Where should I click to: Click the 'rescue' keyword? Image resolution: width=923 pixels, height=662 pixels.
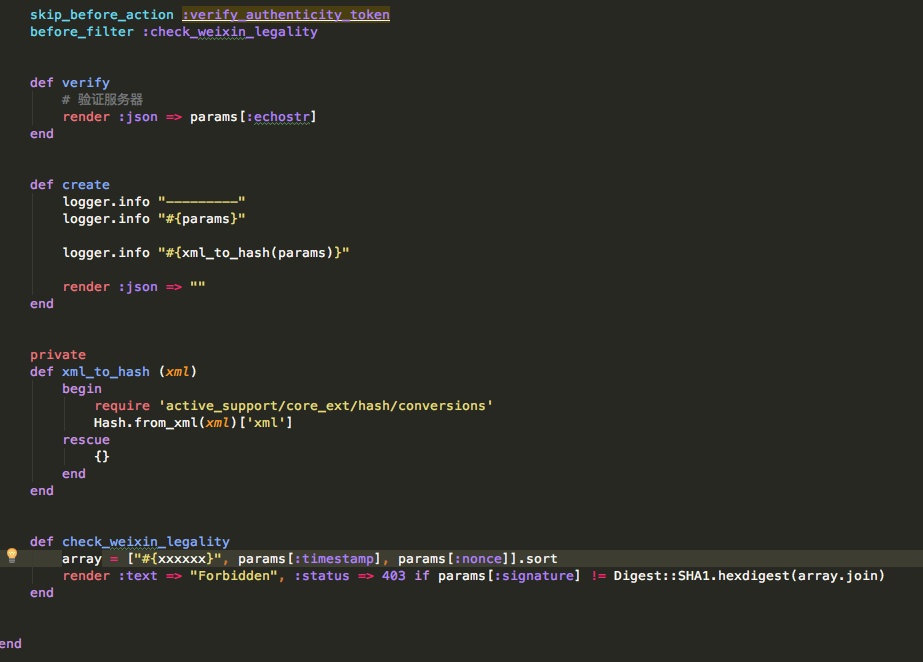pyautogui.click(x=86, y=440)
